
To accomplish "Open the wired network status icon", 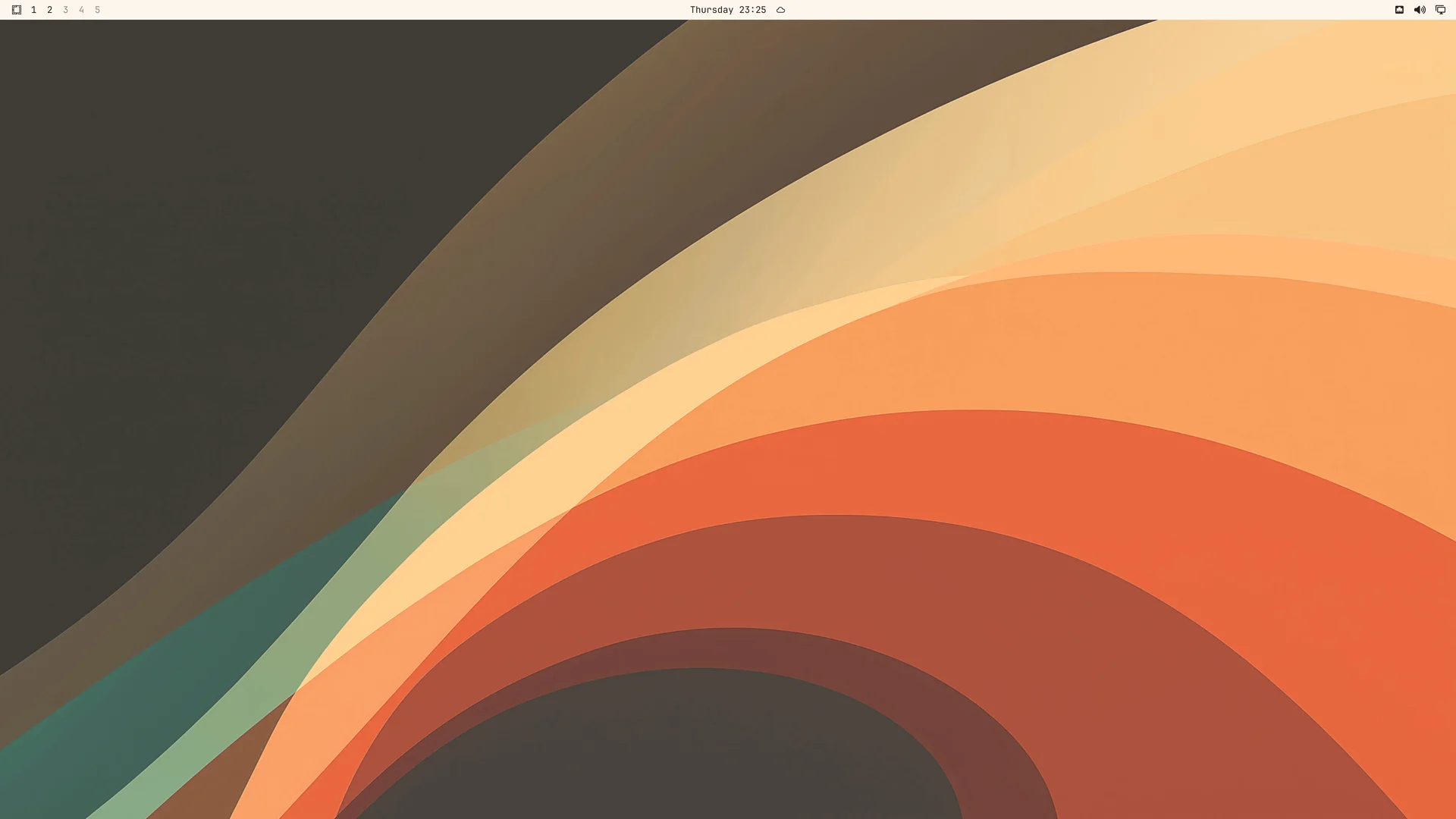I will pyautogui.click(x=1399, y=10).
